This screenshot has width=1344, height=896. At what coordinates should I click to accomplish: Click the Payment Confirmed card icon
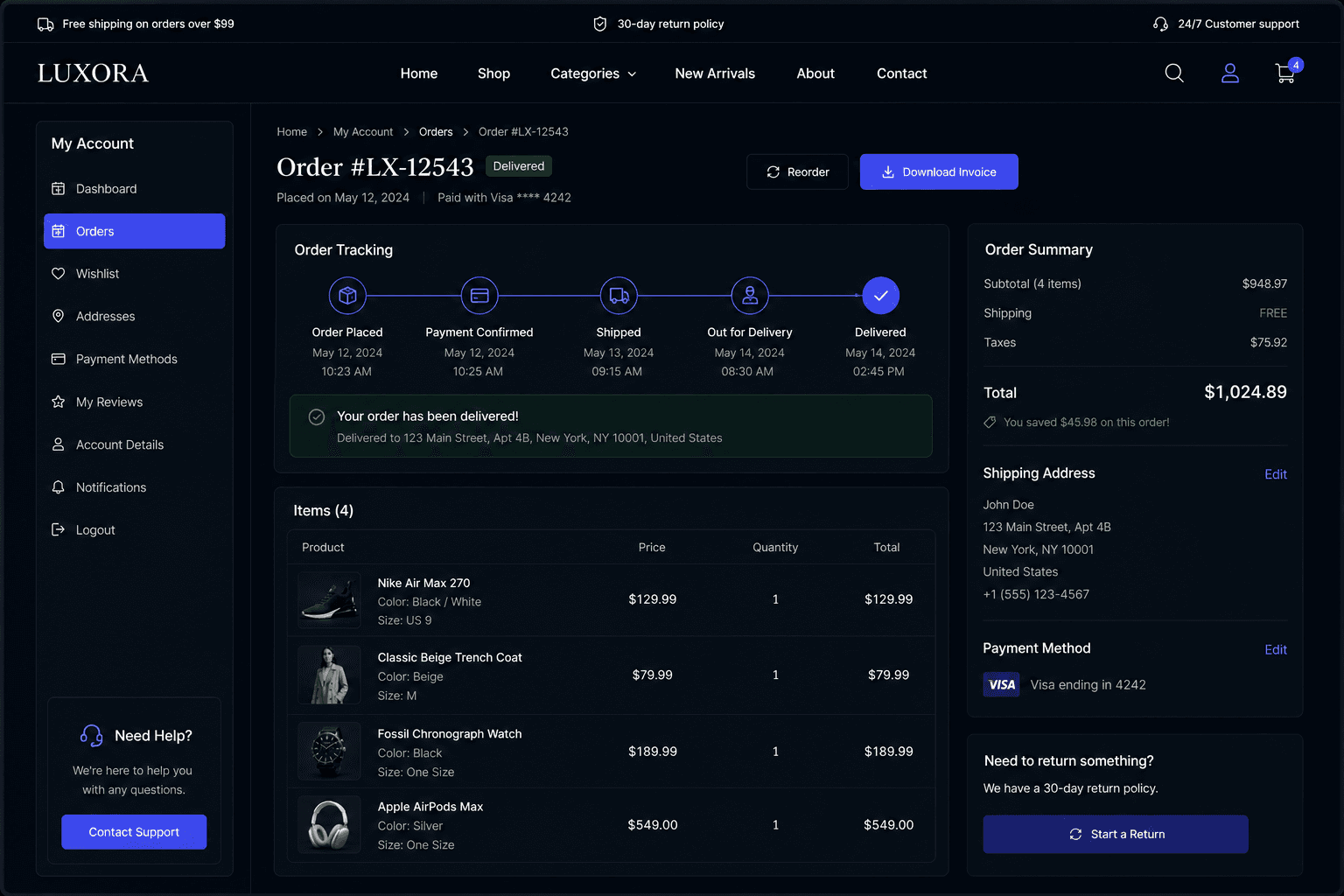click(479, 296)
